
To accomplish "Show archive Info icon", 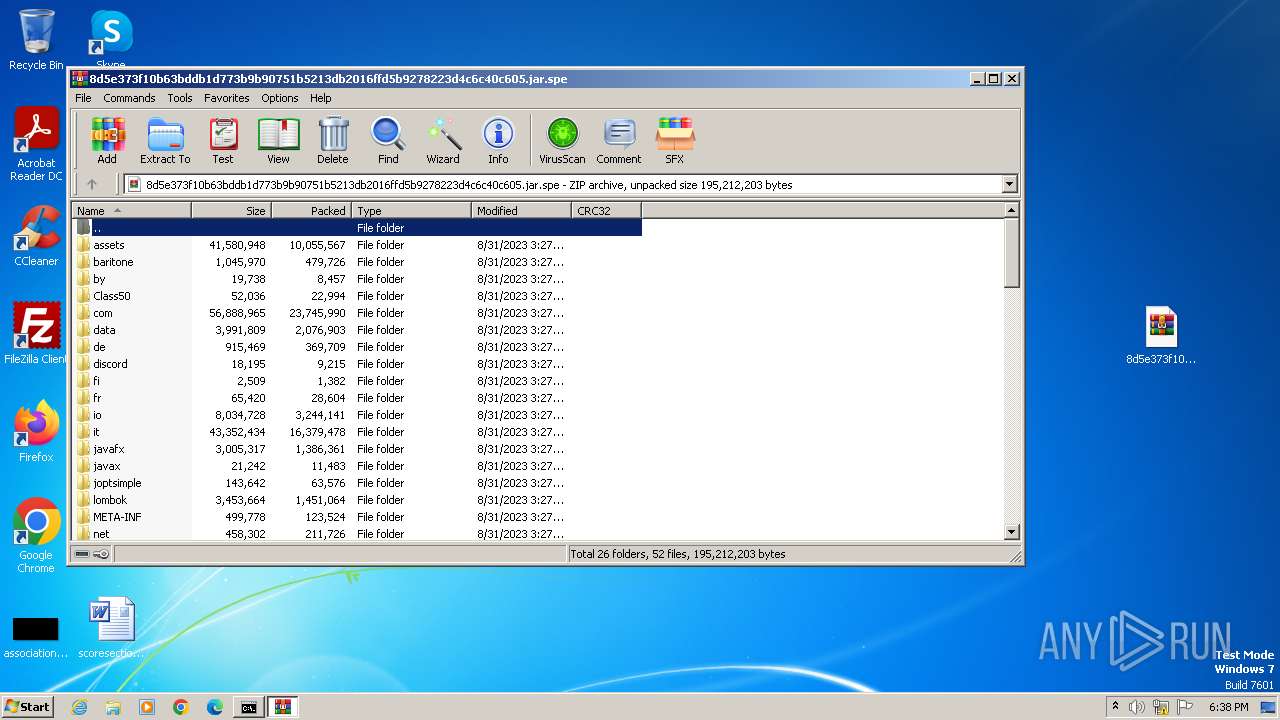I will click(x=498, y=140).
